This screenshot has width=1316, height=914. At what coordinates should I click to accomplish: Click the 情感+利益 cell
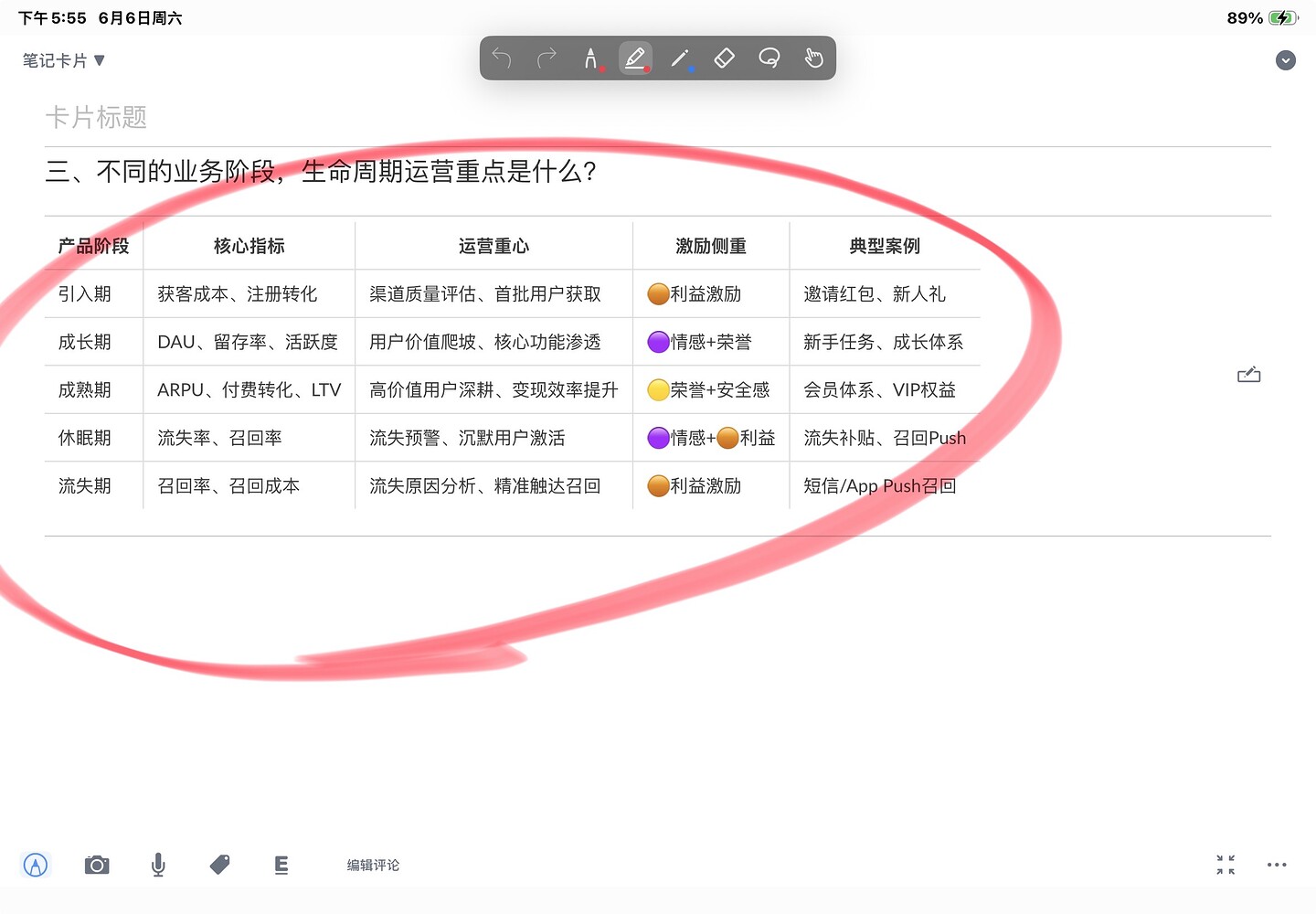pos(711,438)
